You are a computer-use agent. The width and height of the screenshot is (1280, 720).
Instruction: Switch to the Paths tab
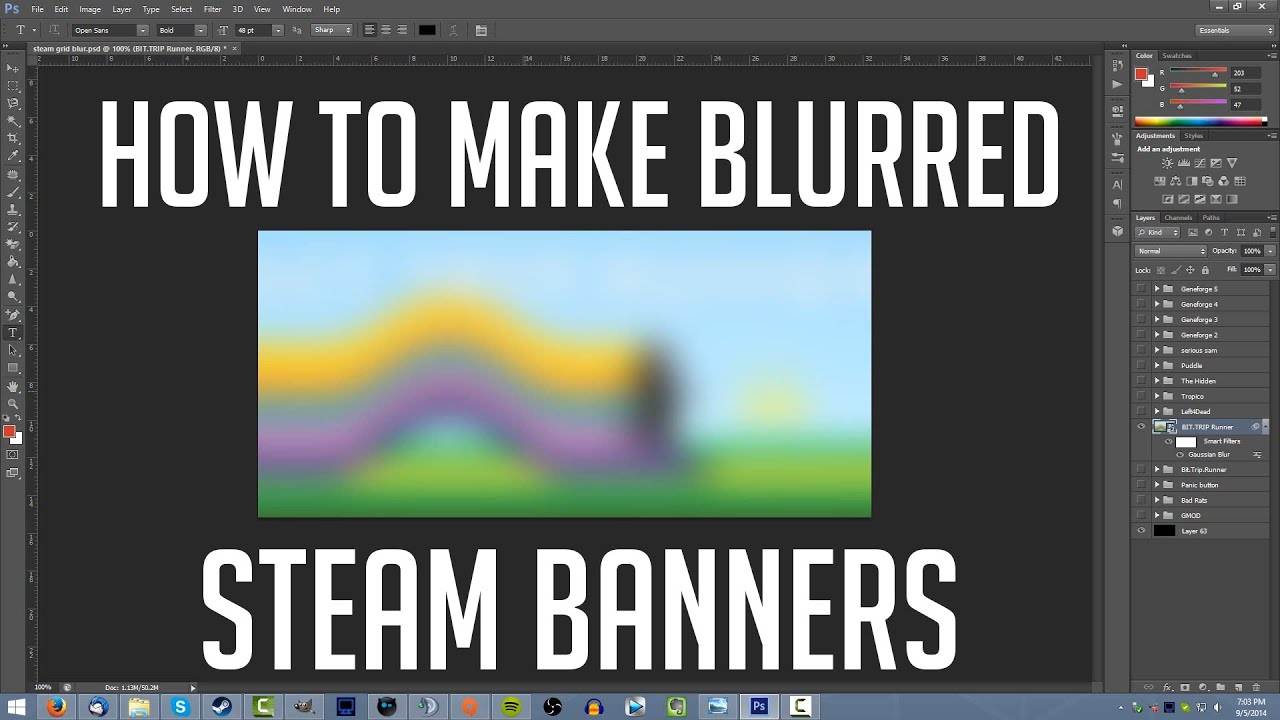[1210, 217]
